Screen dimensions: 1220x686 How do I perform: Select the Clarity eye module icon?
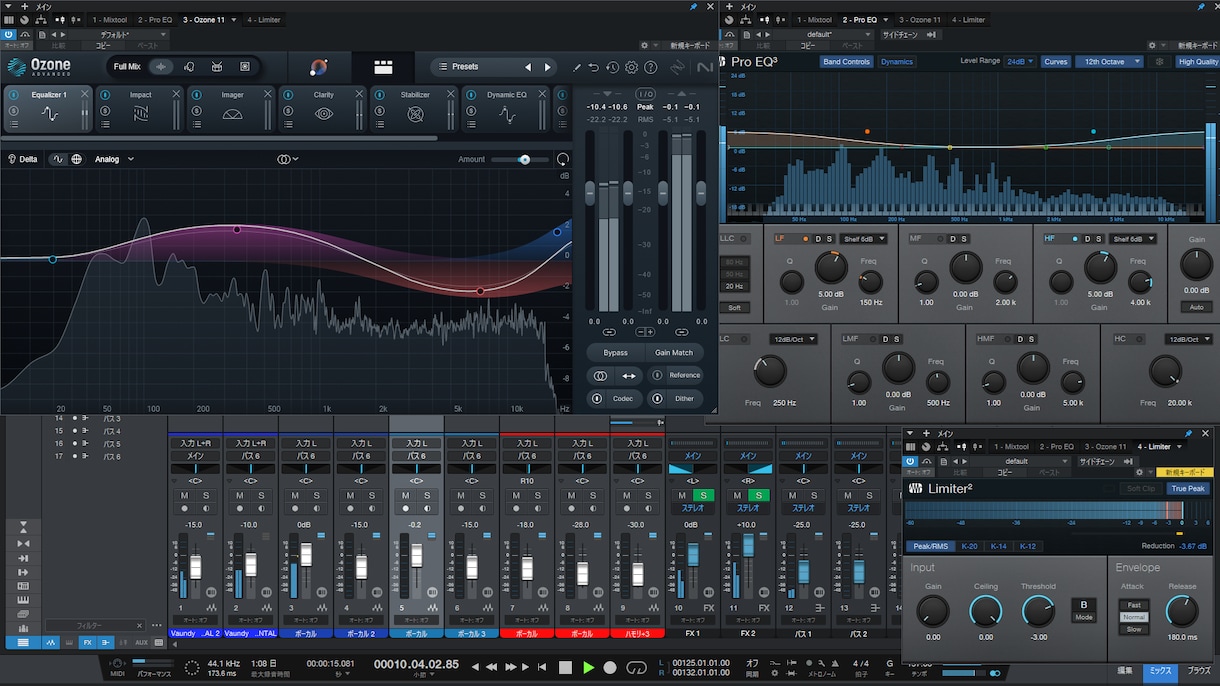[324, 115]
